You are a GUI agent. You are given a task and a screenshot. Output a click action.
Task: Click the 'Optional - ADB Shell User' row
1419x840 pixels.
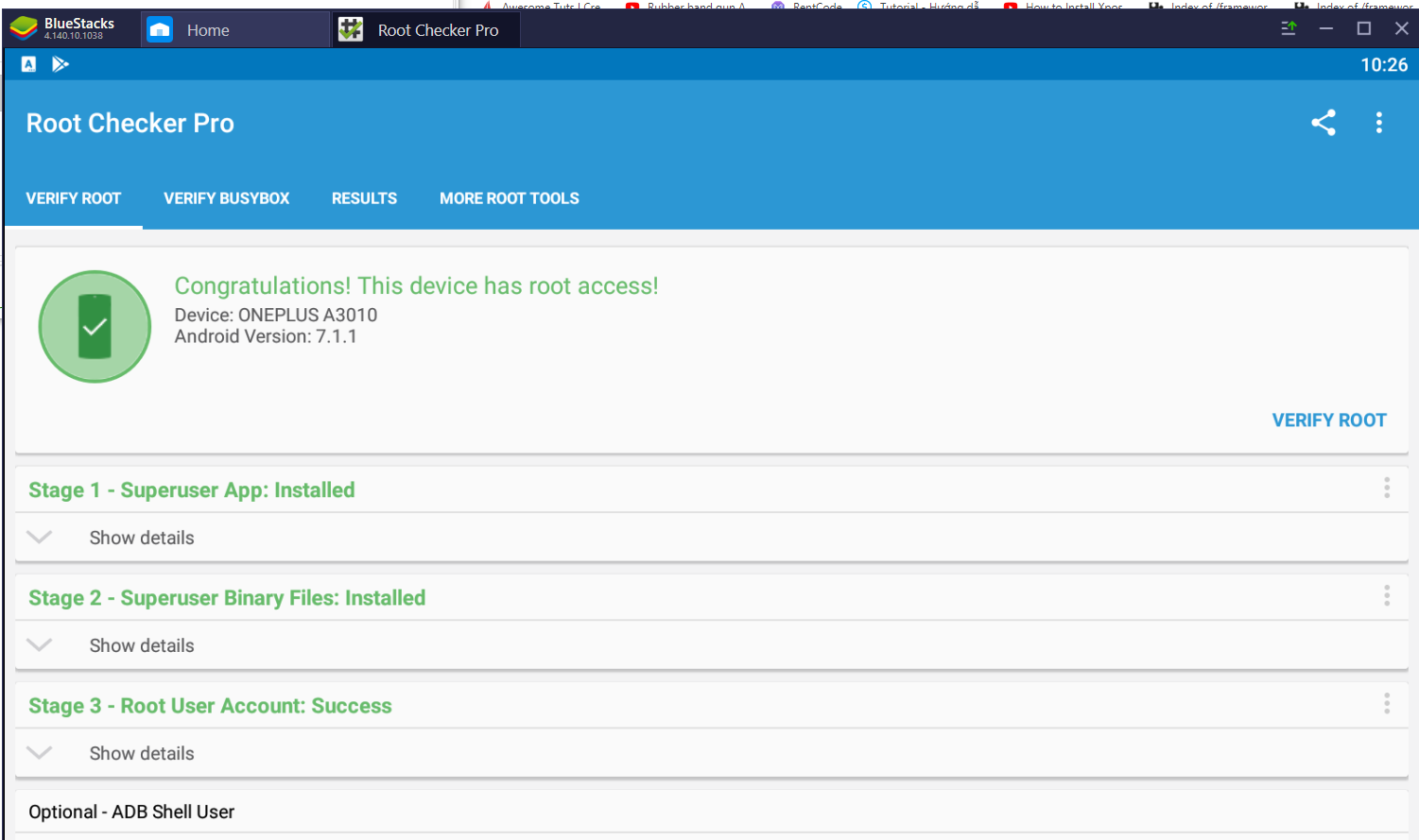click(712, 813)
